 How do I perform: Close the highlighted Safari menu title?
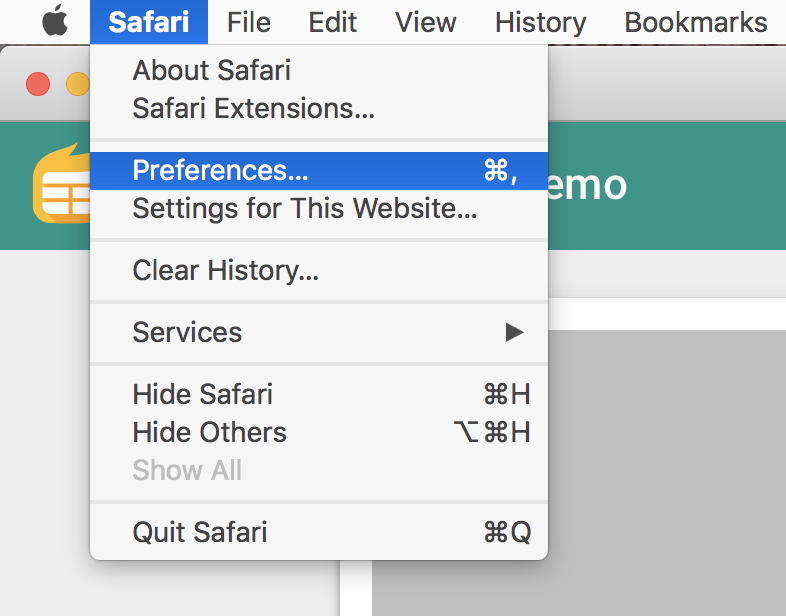[149, 22]
